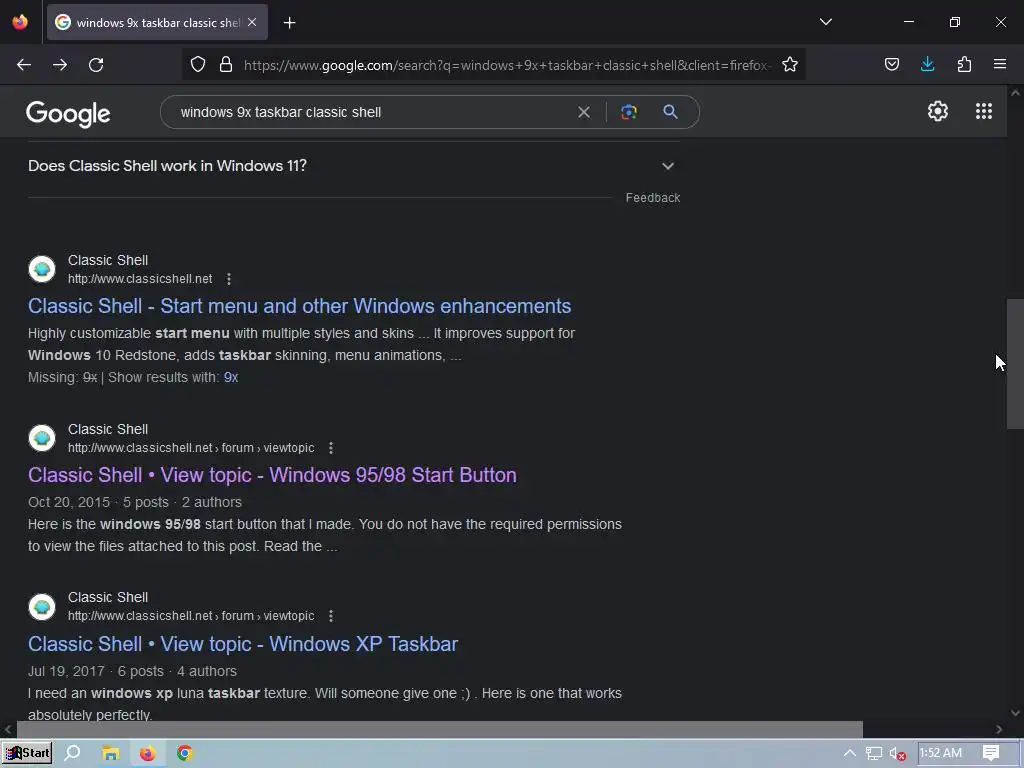Launch Chrome from the taskbar
Viewport: 1024px width, 768px height.
185,754
